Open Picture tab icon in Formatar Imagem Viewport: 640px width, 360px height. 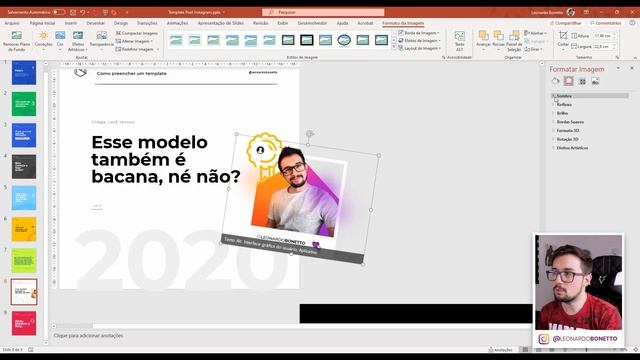point(596,81)
